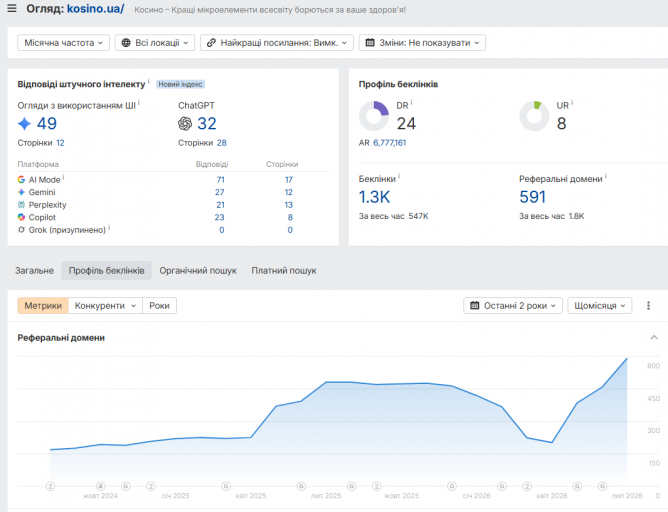
Task: Open the kosino.ua/ domain link
Action: coord(95,9)
